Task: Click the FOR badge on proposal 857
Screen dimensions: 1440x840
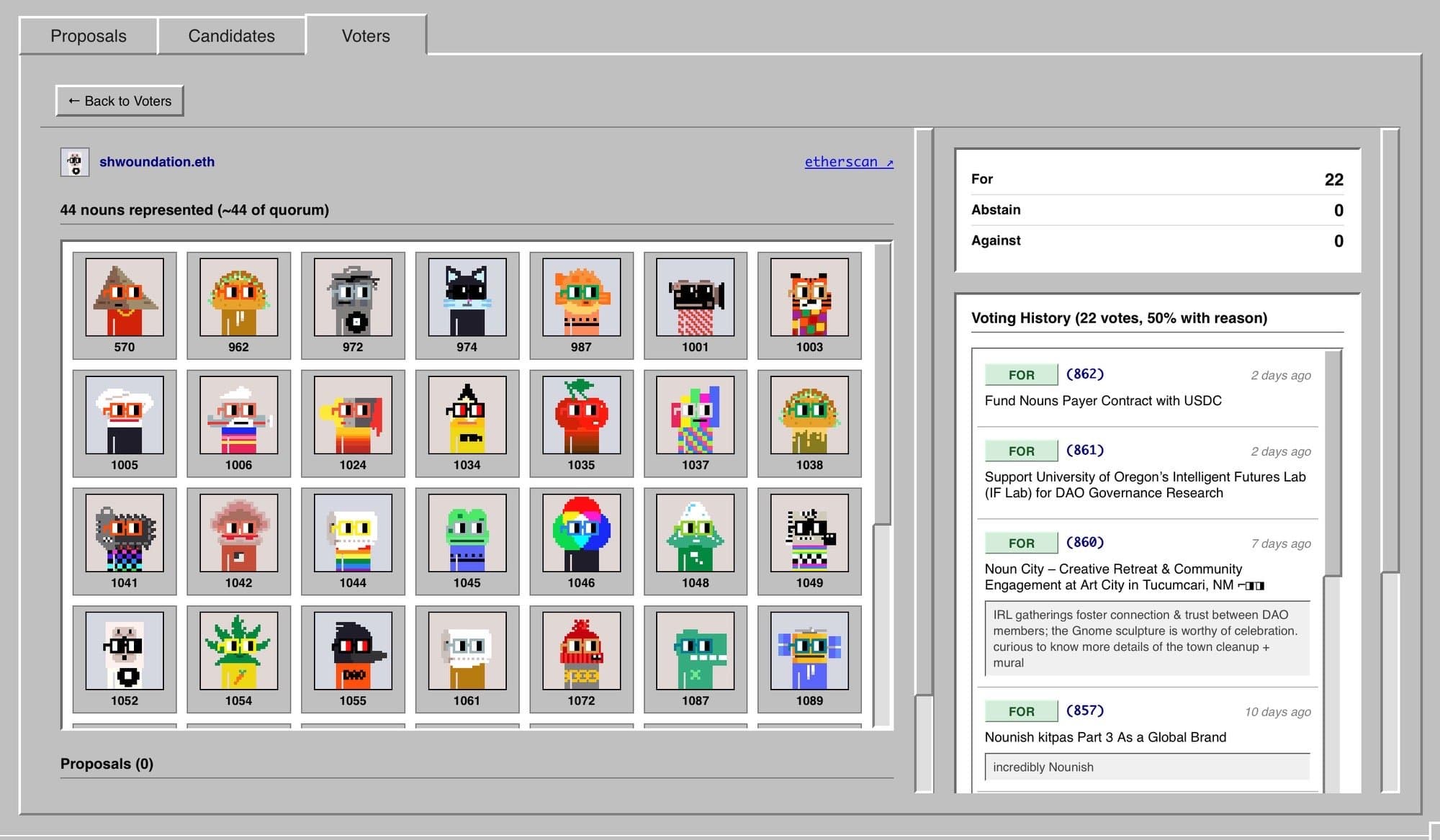Action: point(1020,711)
